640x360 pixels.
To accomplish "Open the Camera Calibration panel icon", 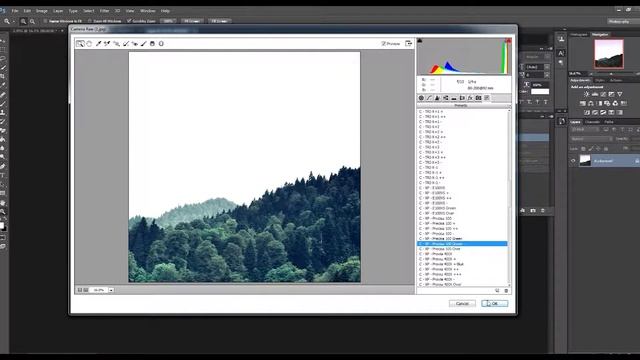I will (x=478, y=98).
